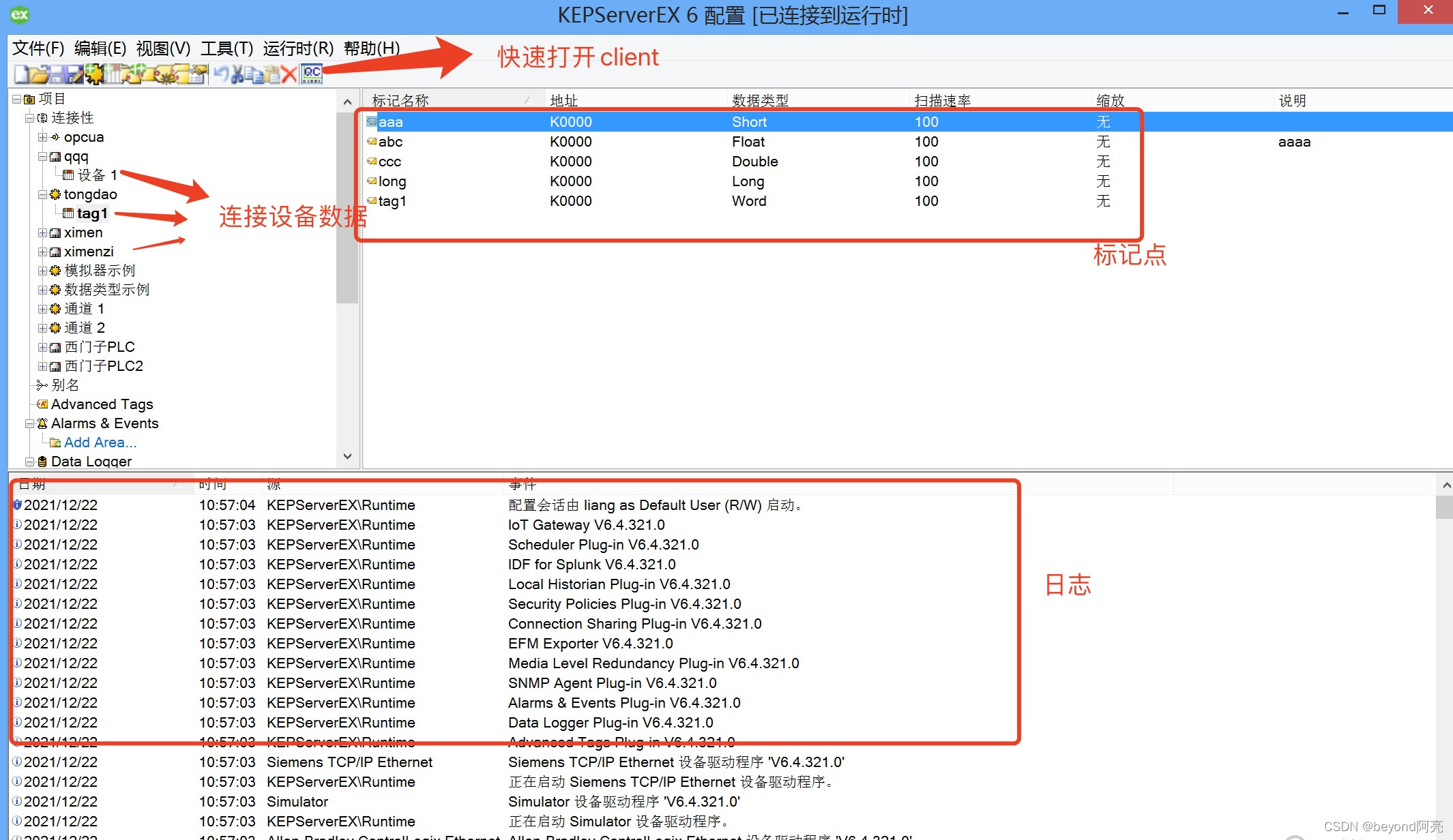This screenshot has height=840, width=1453.
Task: Click info icon of IoT Gateway log entry
Action: click(x=17, y=525)
